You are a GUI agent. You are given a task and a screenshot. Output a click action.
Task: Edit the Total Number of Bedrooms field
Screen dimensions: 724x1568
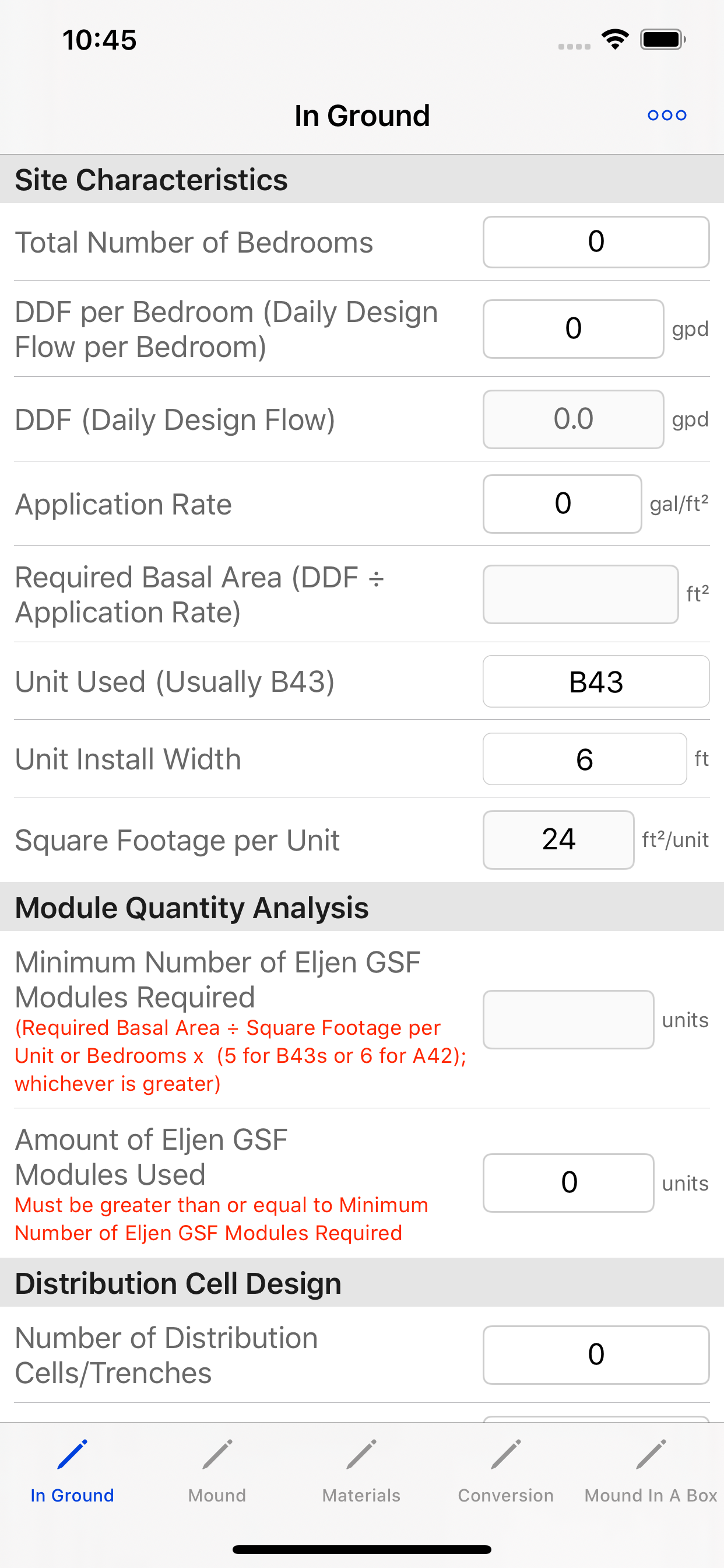coord(596,242)
